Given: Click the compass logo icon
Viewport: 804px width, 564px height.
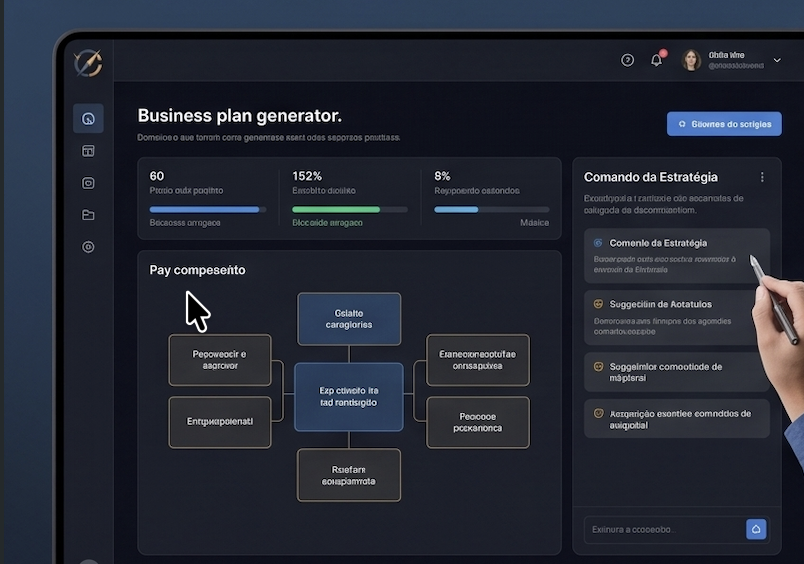Looking at the screenshot, I should pyautogui.click(x=88, y=63).
